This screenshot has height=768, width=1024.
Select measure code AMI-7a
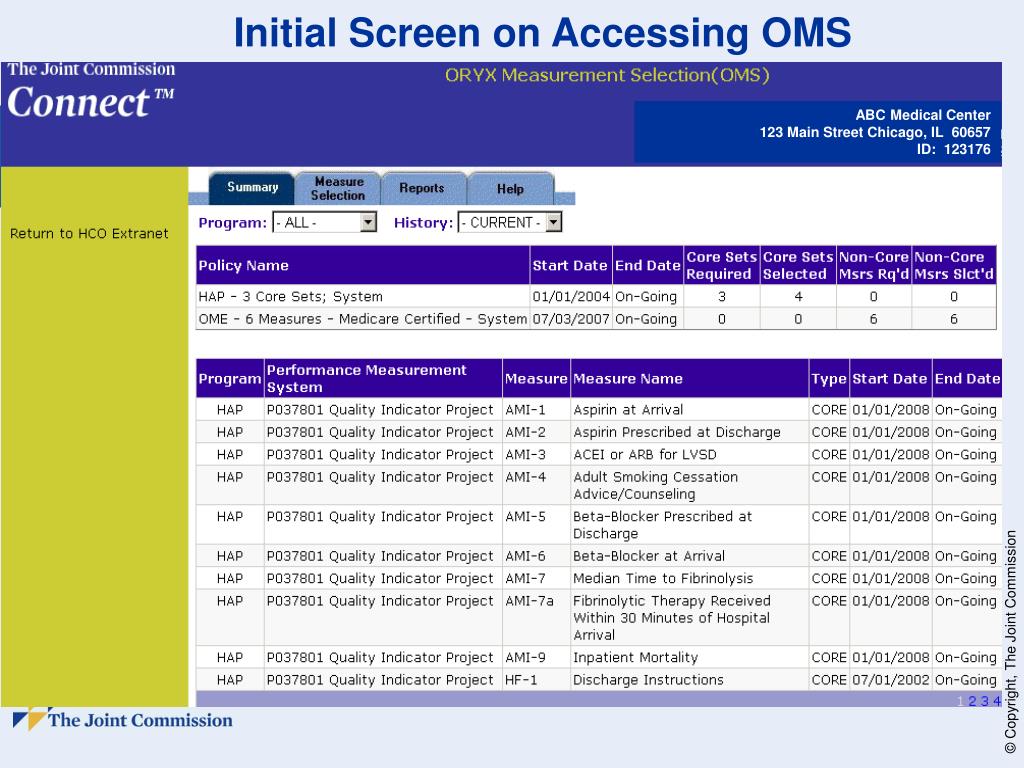pyautogui.click(x=529, y=601)
